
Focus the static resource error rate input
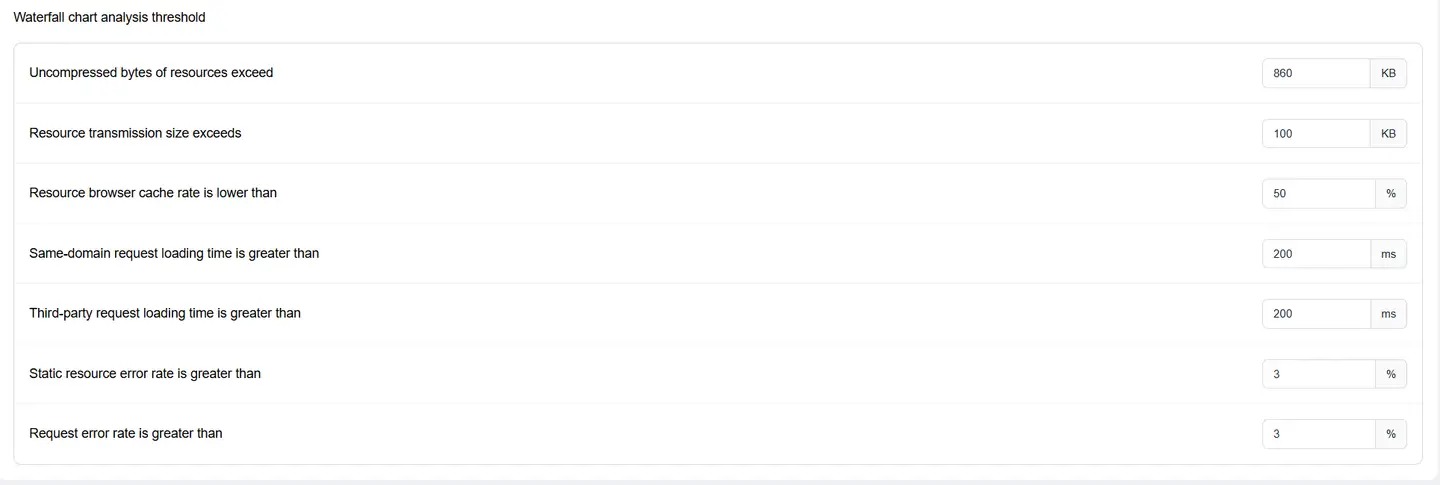1318,374
